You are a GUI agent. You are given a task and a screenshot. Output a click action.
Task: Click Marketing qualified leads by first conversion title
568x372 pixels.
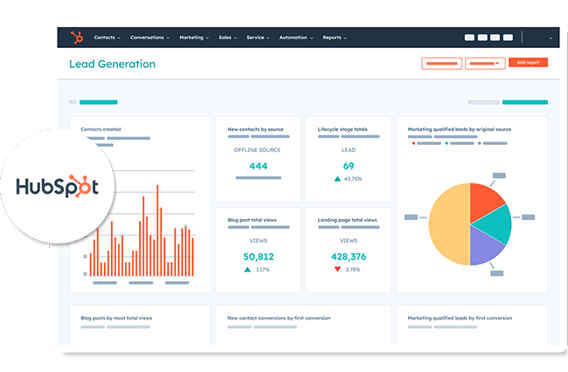click(460, 318)
